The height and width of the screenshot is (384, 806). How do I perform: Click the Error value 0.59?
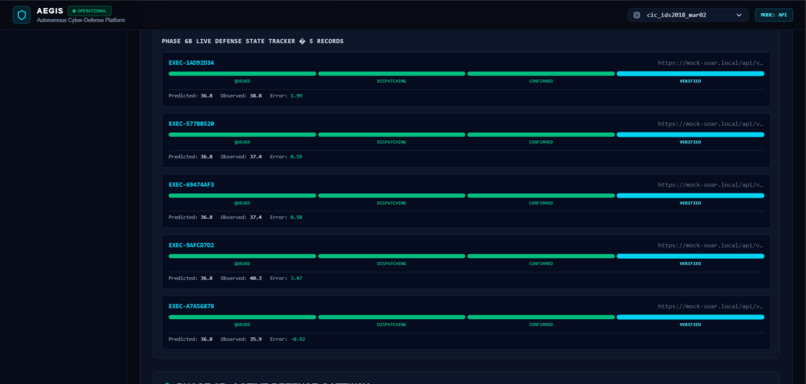pos(296,156)
